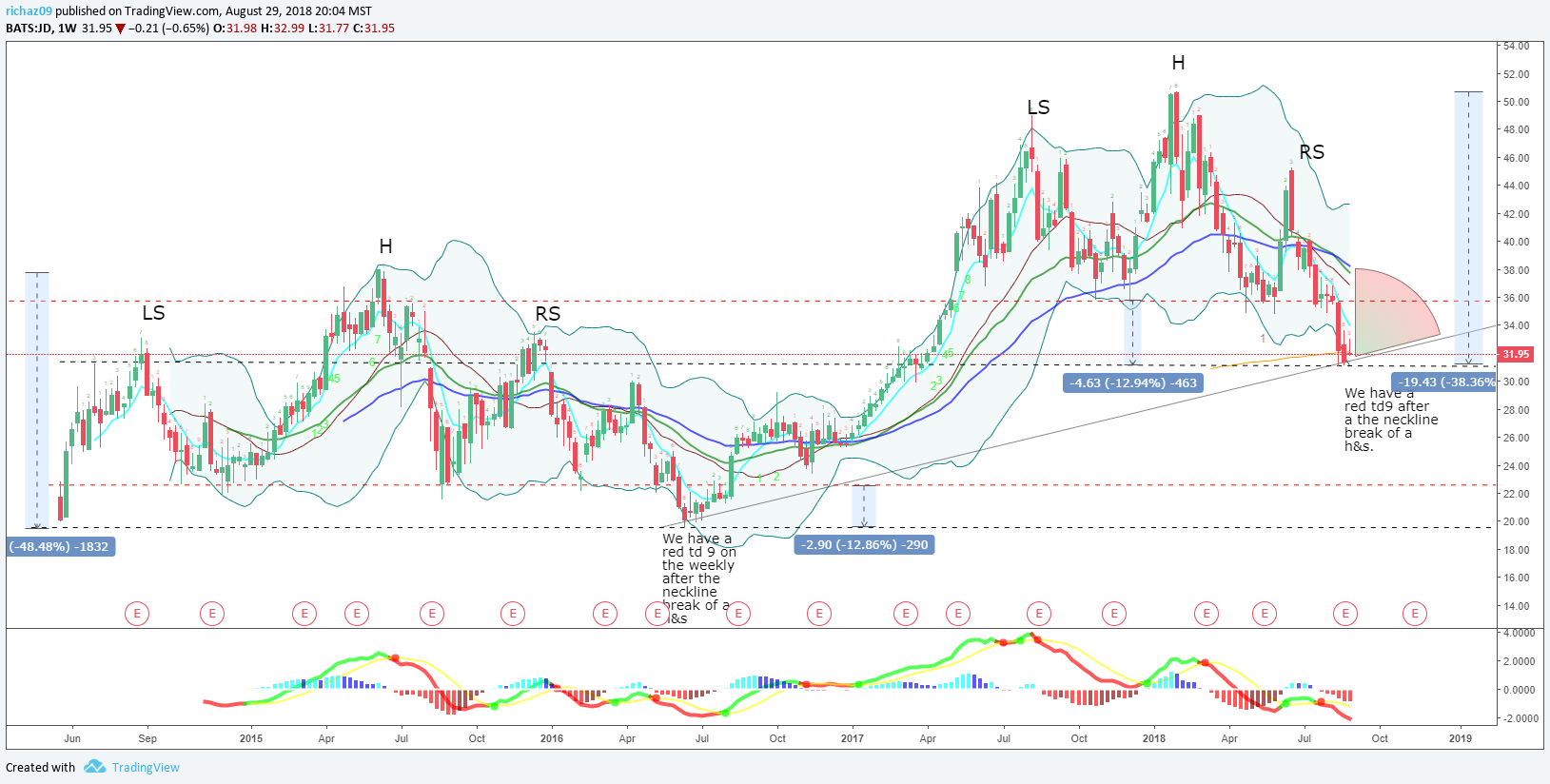
Task: Click the blue measurement box at far left
Action: (x=37, y=400)
